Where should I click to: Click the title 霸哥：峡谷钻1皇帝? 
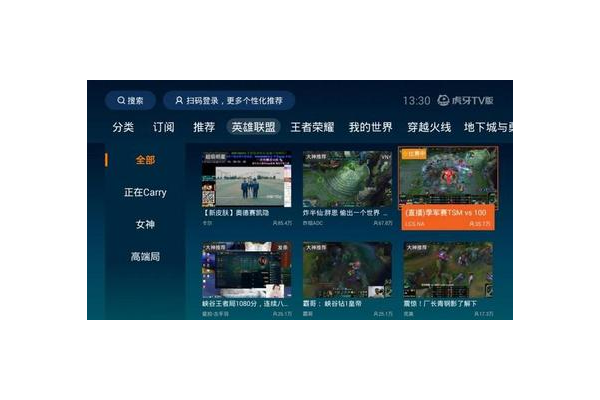(332, 304)
